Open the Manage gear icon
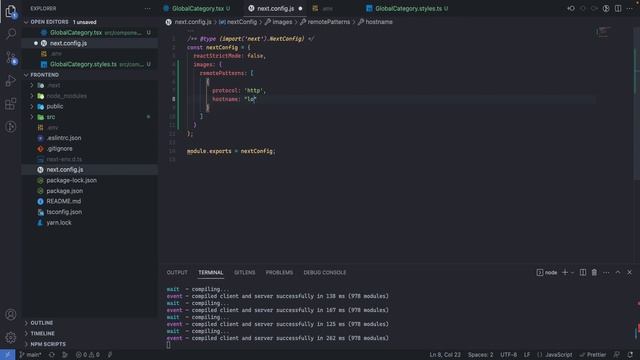The width and height of the screenshot is (640, 360). click(x=11, y=337)
